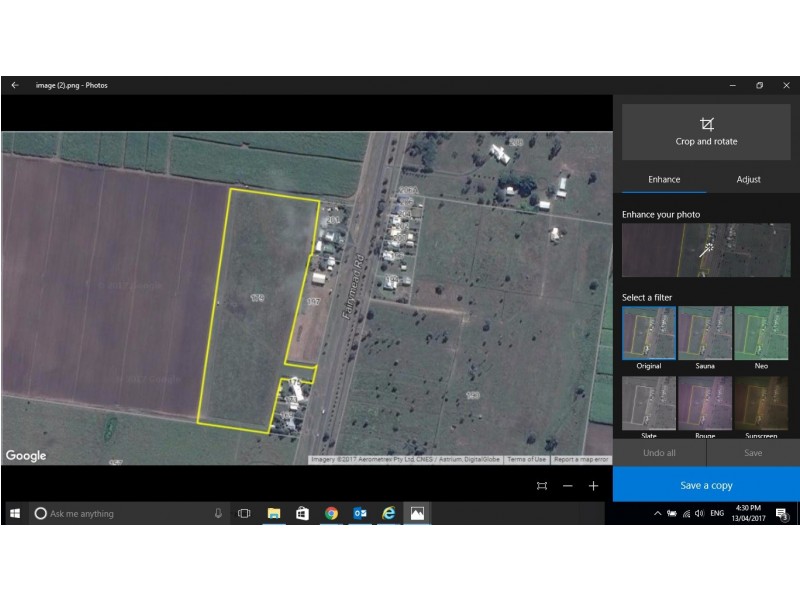Zoom in with the plus icon
The width and height of the screenshot is (800, 600).
point(593,486)
